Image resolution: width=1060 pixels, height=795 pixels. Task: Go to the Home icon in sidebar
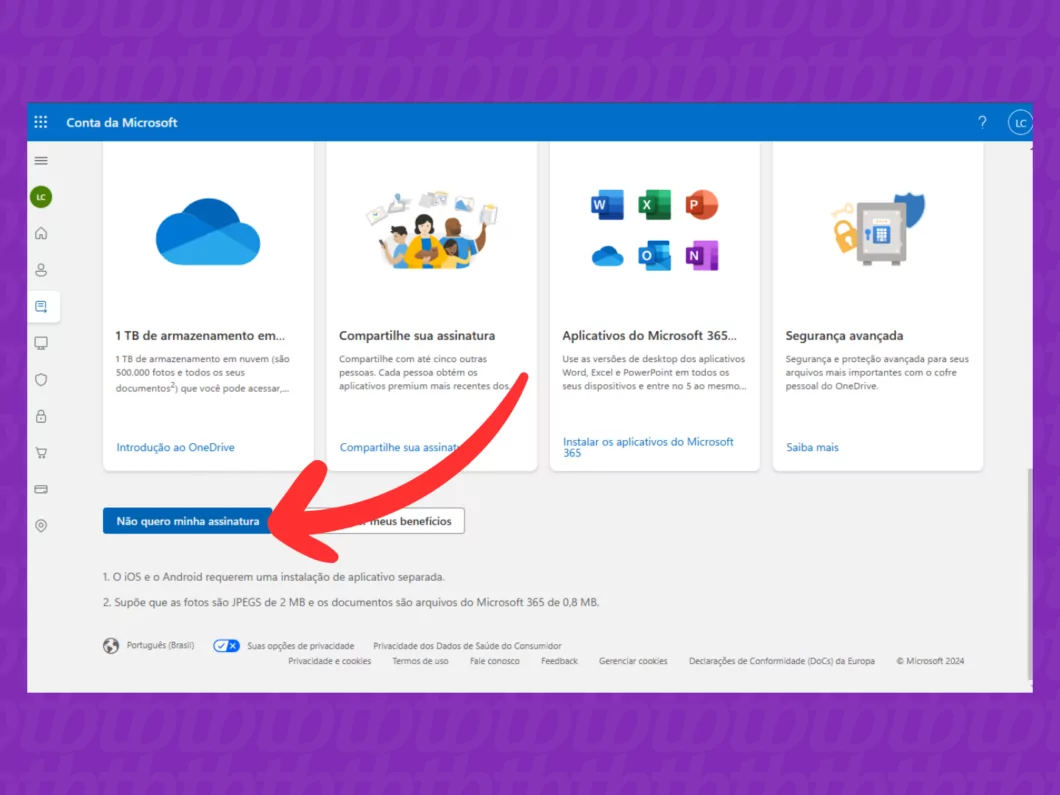click(41, 233)
